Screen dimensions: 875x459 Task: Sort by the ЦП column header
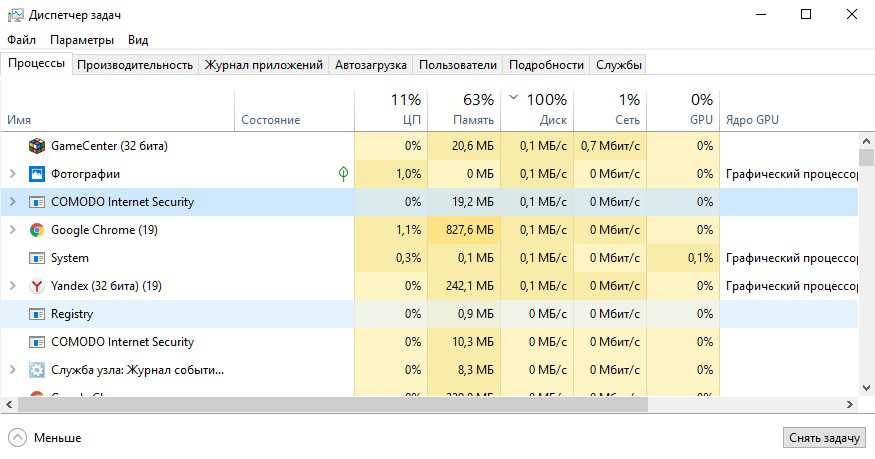[x=391, y=110]
